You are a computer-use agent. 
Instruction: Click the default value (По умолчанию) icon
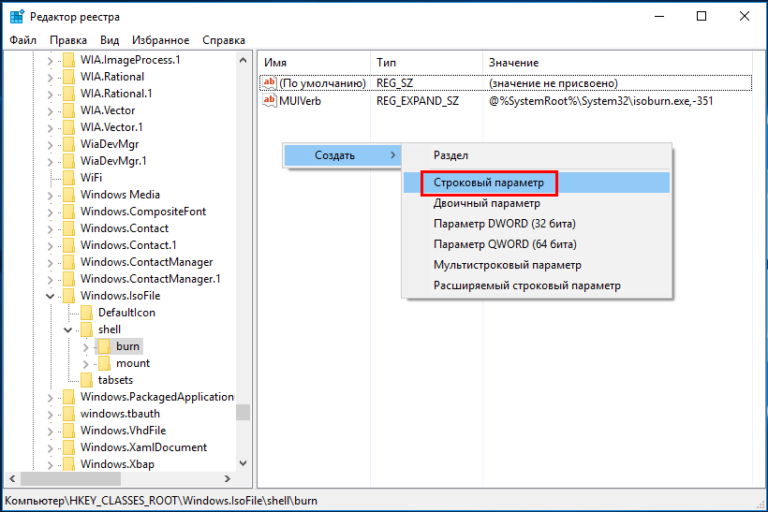coord(269,82)
